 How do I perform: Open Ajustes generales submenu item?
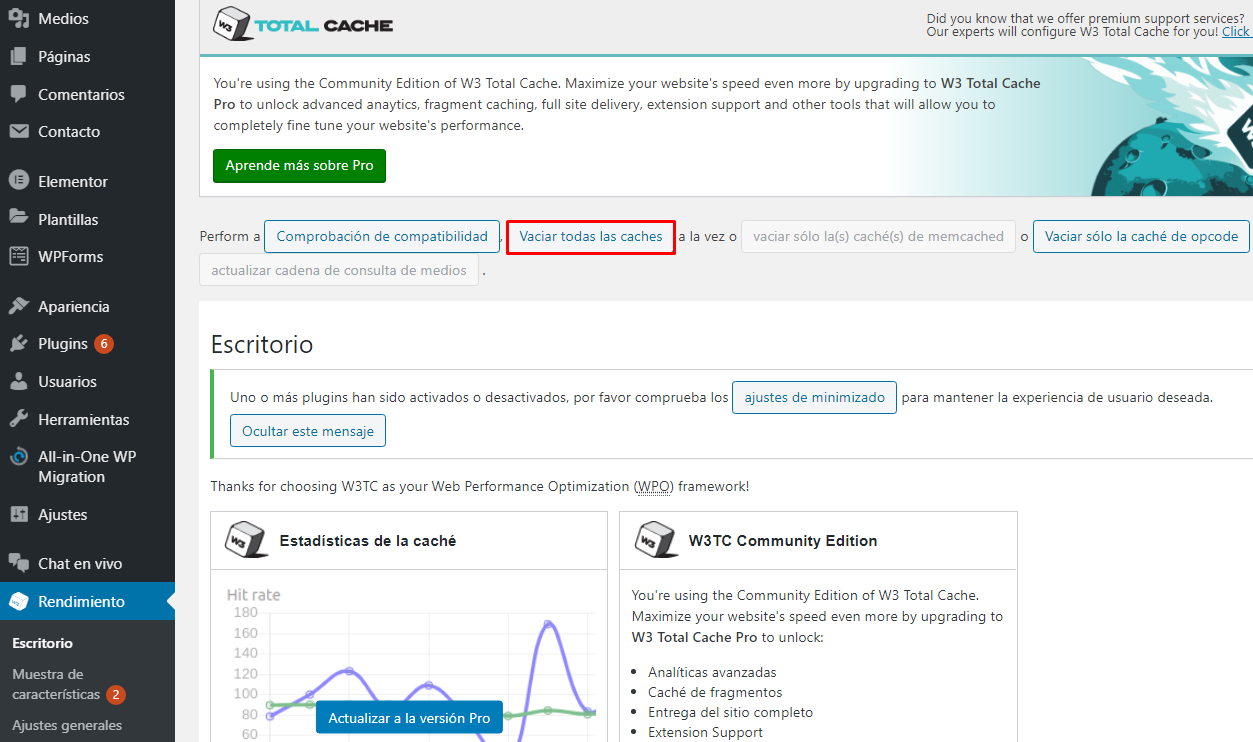tap(67, 725)
